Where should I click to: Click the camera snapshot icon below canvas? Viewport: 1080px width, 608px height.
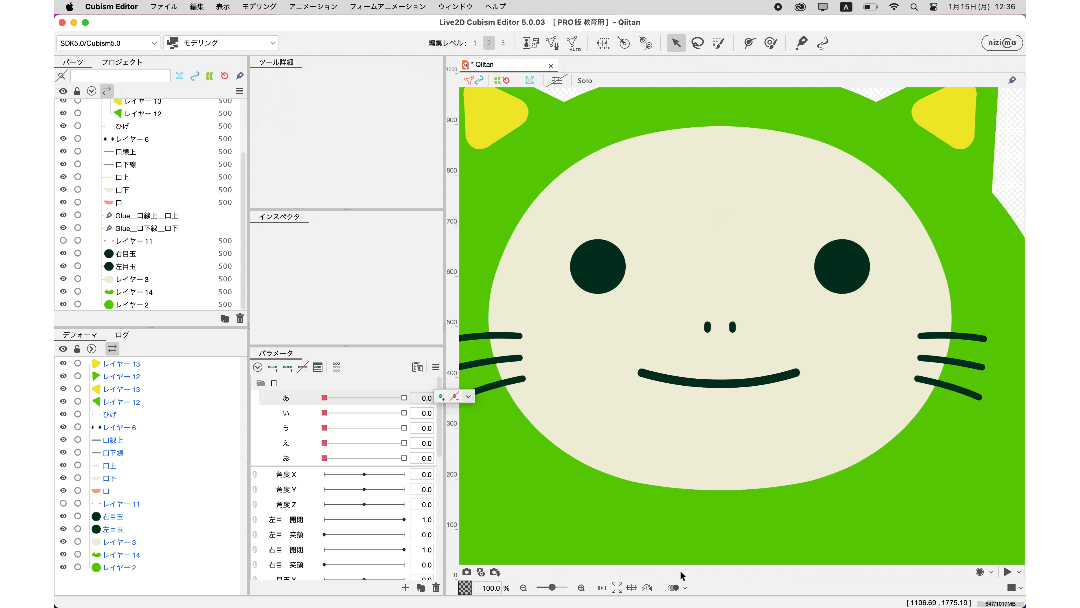point(466,572)
